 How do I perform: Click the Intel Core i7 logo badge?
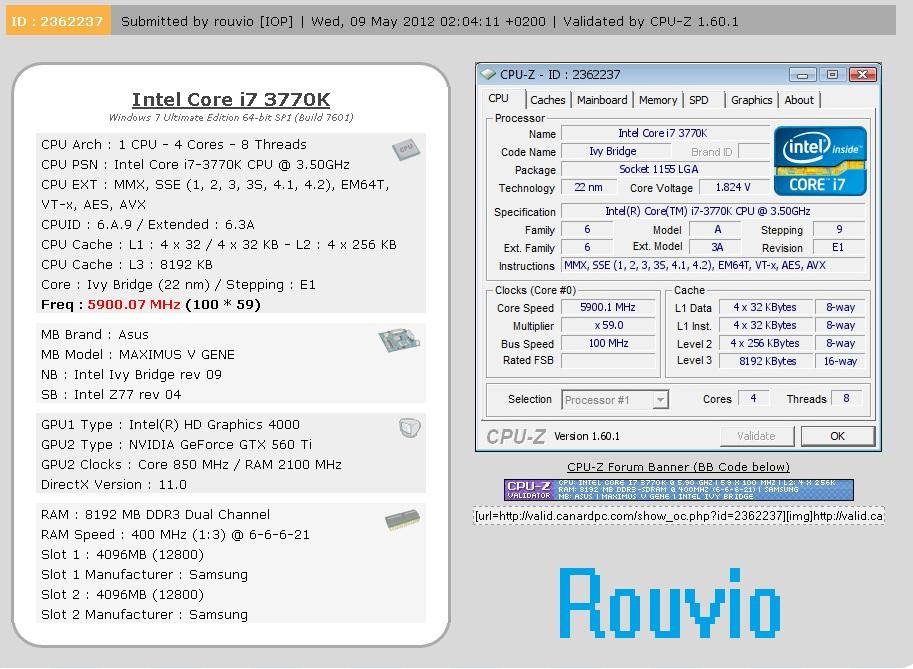coord(820,161)
